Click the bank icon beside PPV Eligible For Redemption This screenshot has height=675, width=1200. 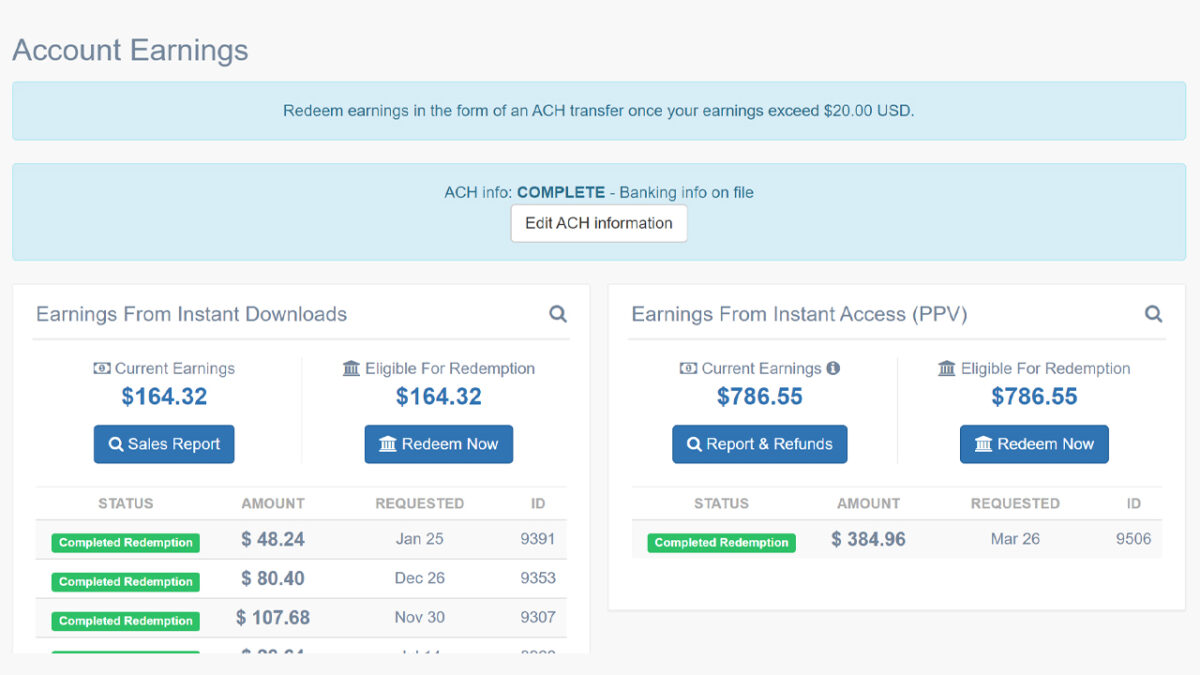(x=946, y=368)
